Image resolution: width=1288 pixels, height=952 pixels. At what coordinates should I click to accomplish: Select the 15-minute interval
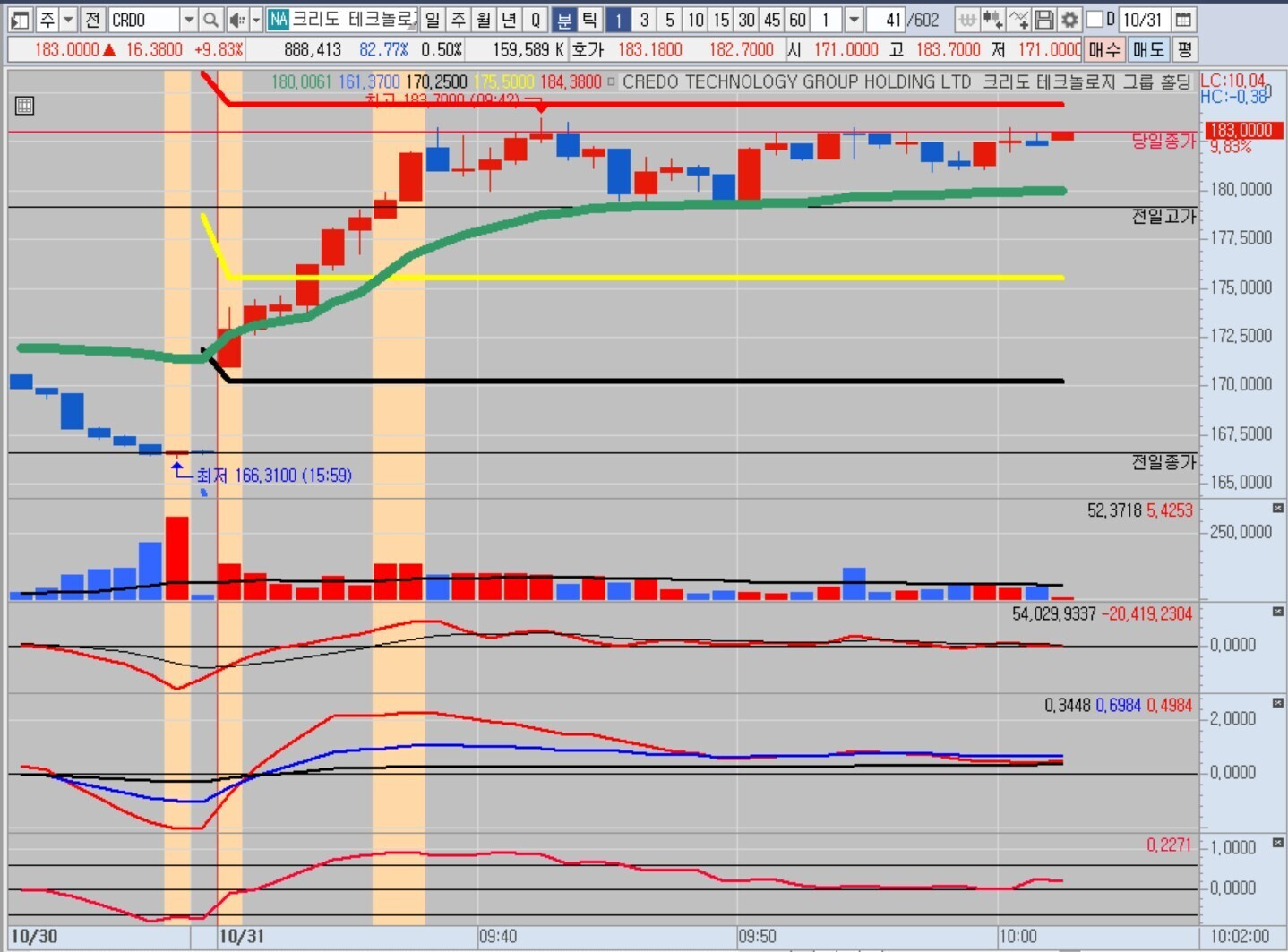721,19
